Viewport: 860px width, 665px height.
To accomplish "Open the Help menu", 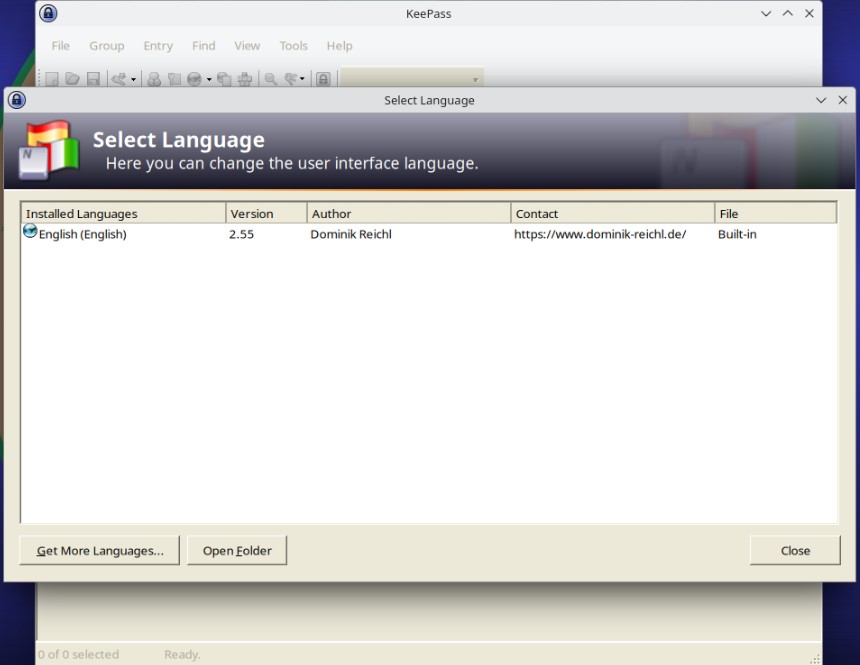I will pos(340,46).
